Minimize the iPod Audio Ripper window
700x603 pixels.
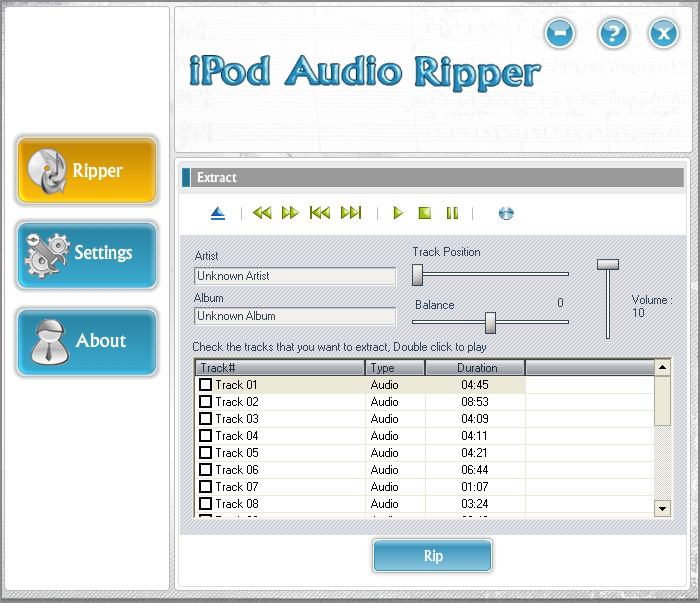[x=560, y=33]
